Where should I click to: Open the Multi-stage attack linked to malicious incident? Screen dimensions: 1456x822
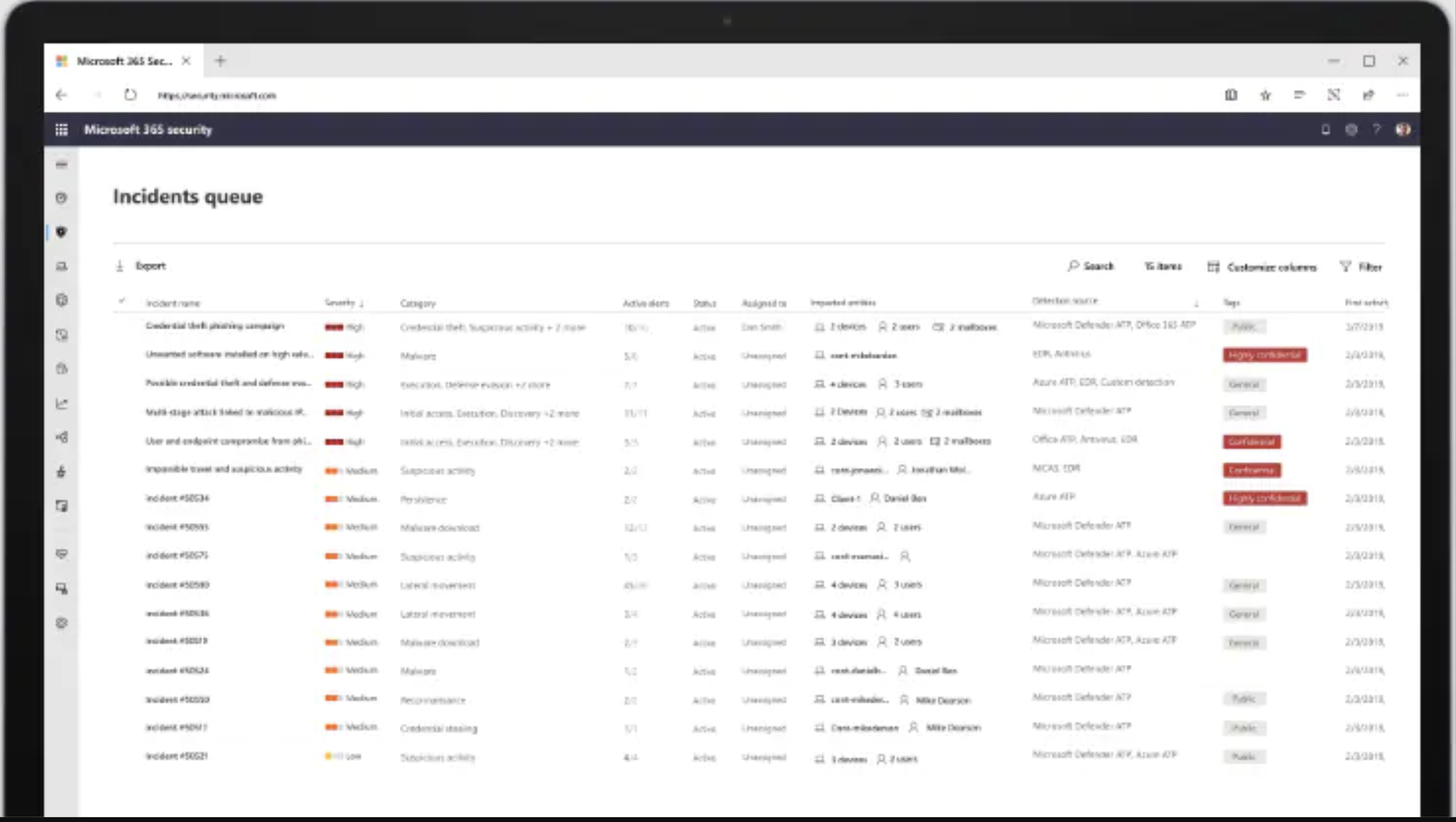[x=226, y=412]
